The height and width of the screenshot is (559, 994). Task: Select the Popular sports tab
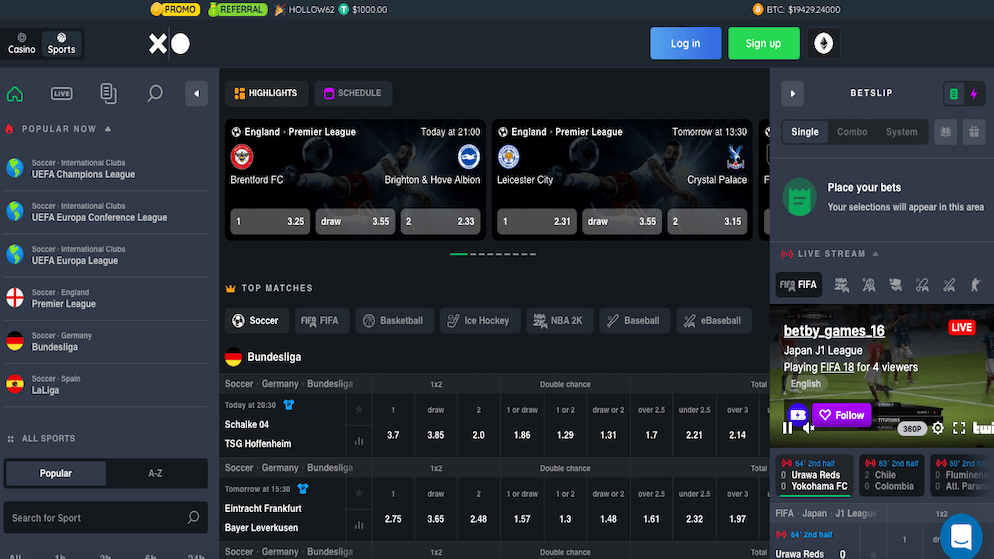(56, 473)
